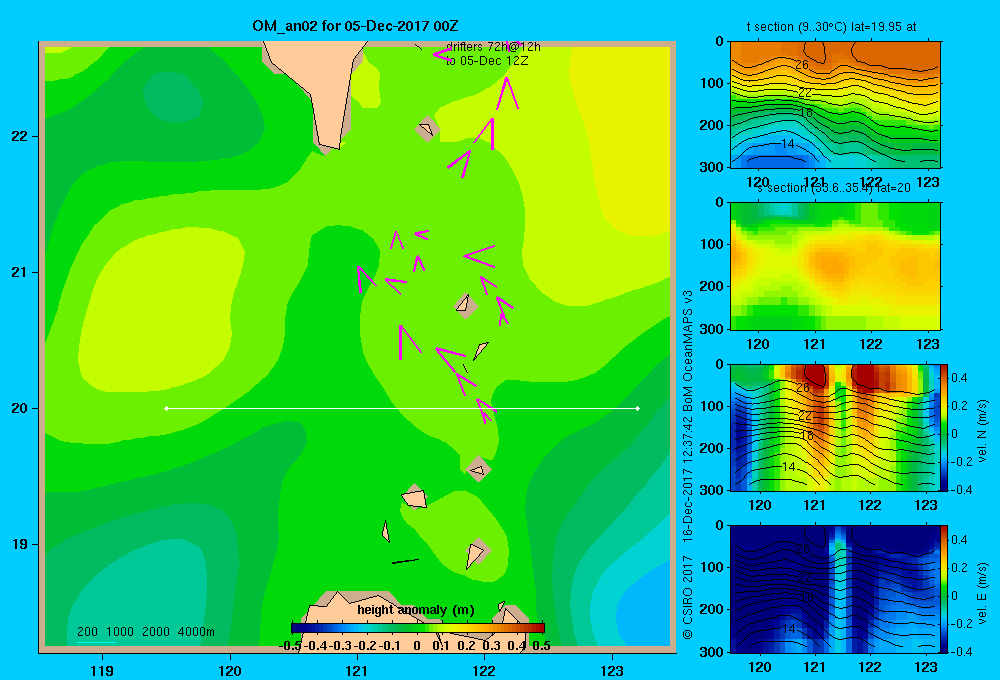Screen dimensions: 1000x680
Task: Click the 's section' salinity plot title
Action: [x=834, y=188]
